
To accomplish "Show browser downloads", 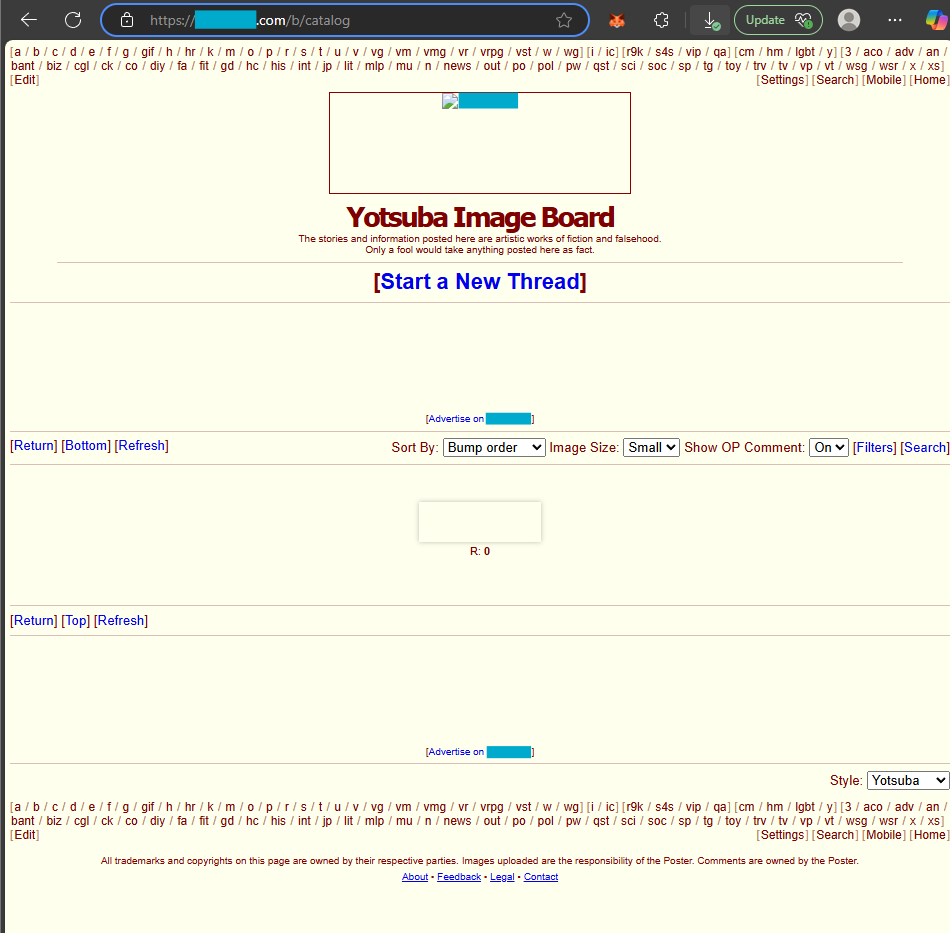I will click(x=709, y=20).
